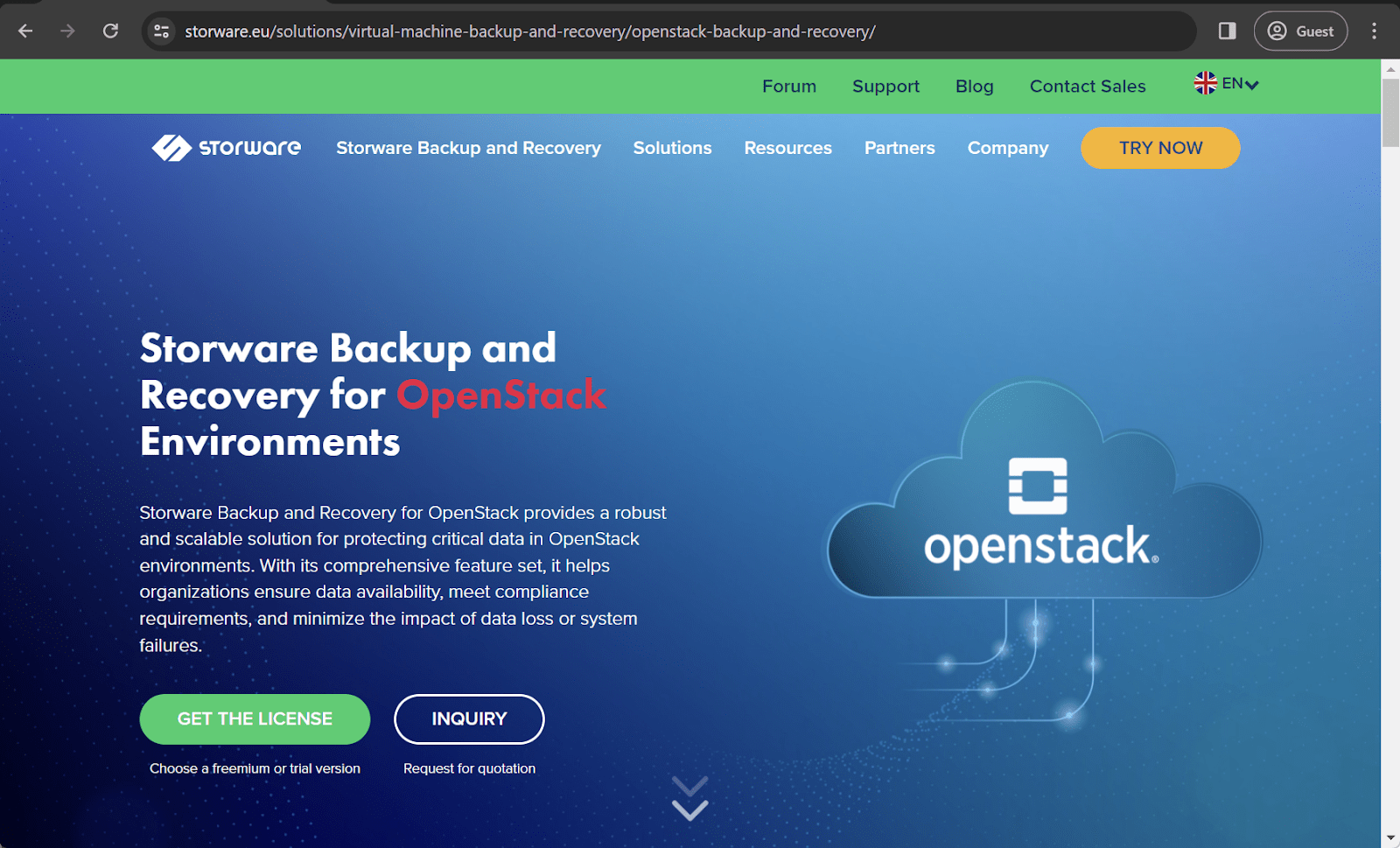The image size is (1400, 848).
Task: Reload the page
Action: pos(110,31)
